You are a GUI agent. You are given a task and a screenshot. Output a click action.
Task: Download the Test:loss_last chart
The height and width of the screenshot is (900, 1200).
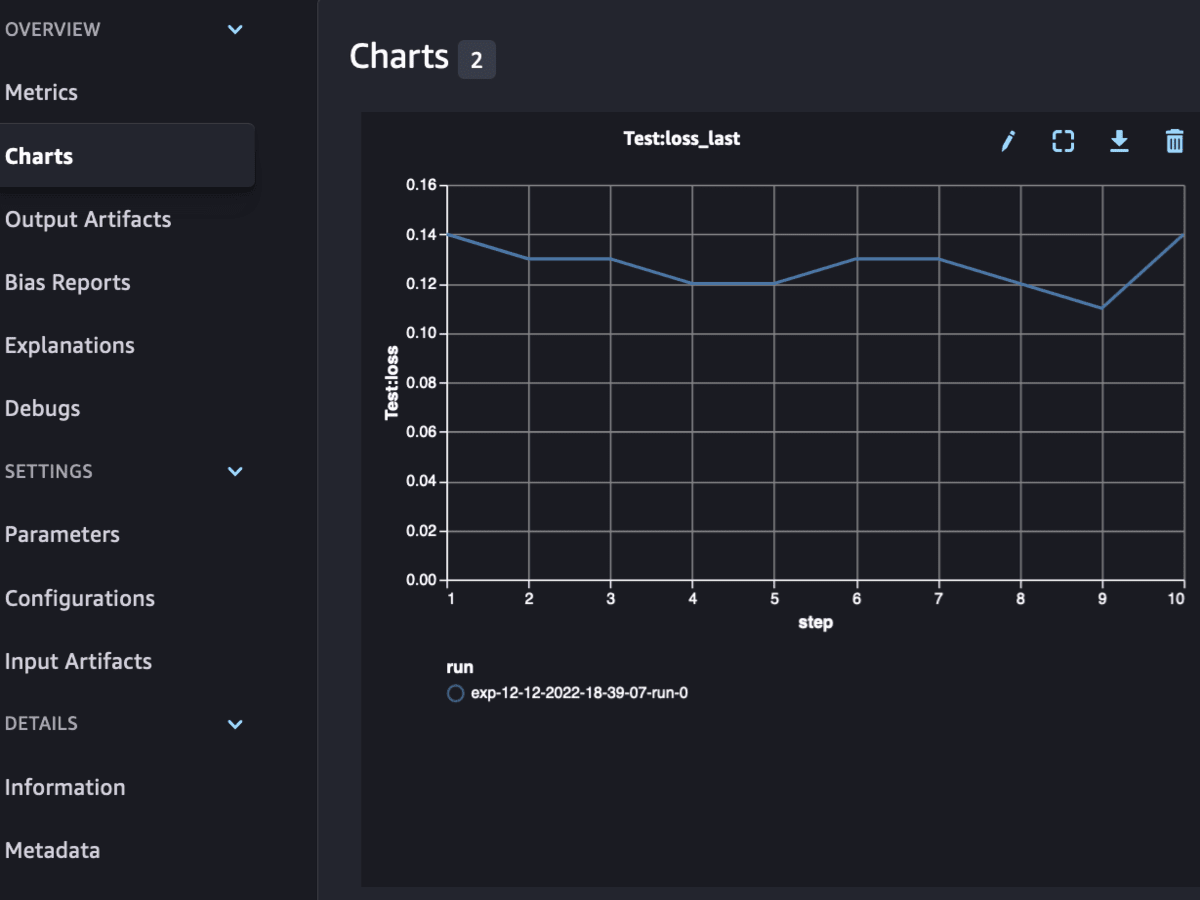pyautogui.click(x=1119, y=141)
